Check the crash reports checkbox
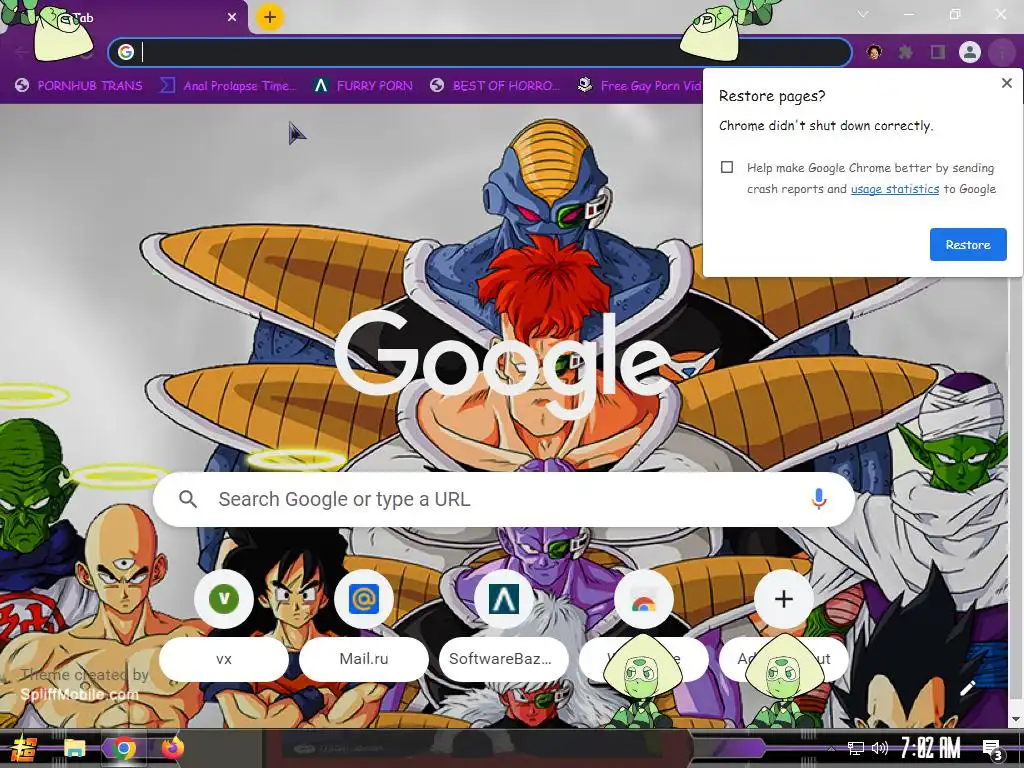 [727, 167]
